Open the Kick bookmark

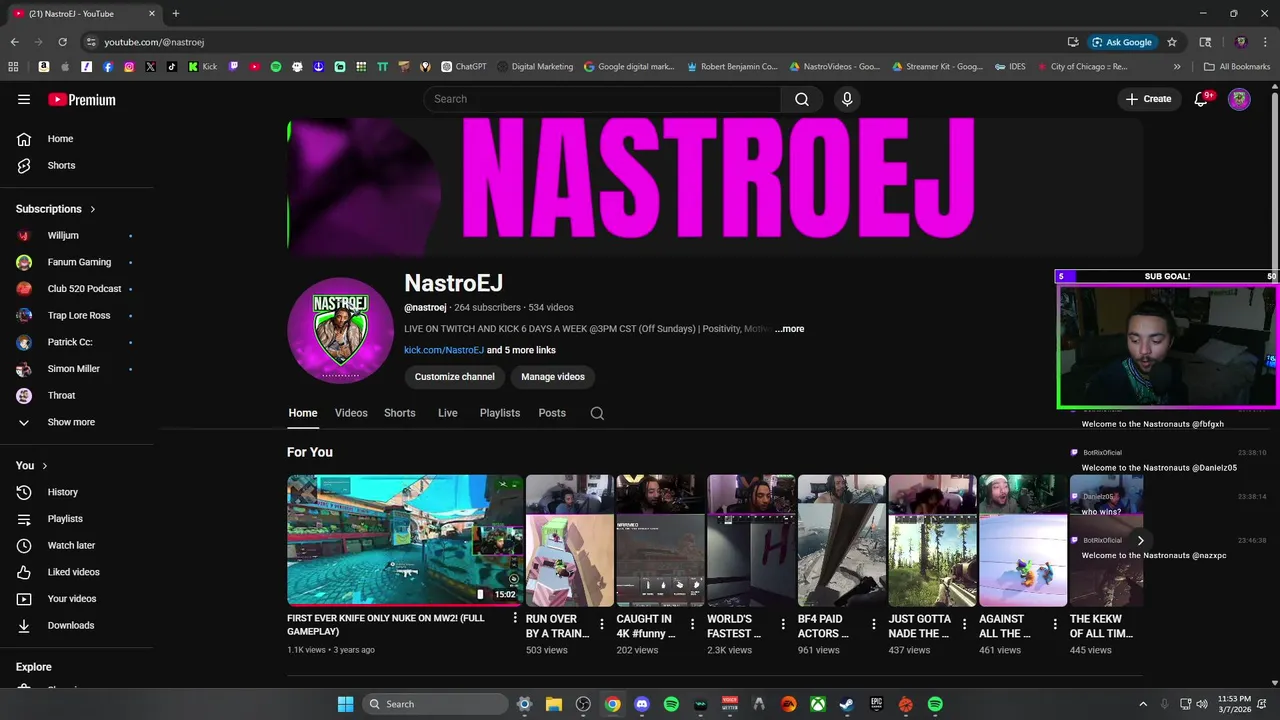(x=203, y=67)
